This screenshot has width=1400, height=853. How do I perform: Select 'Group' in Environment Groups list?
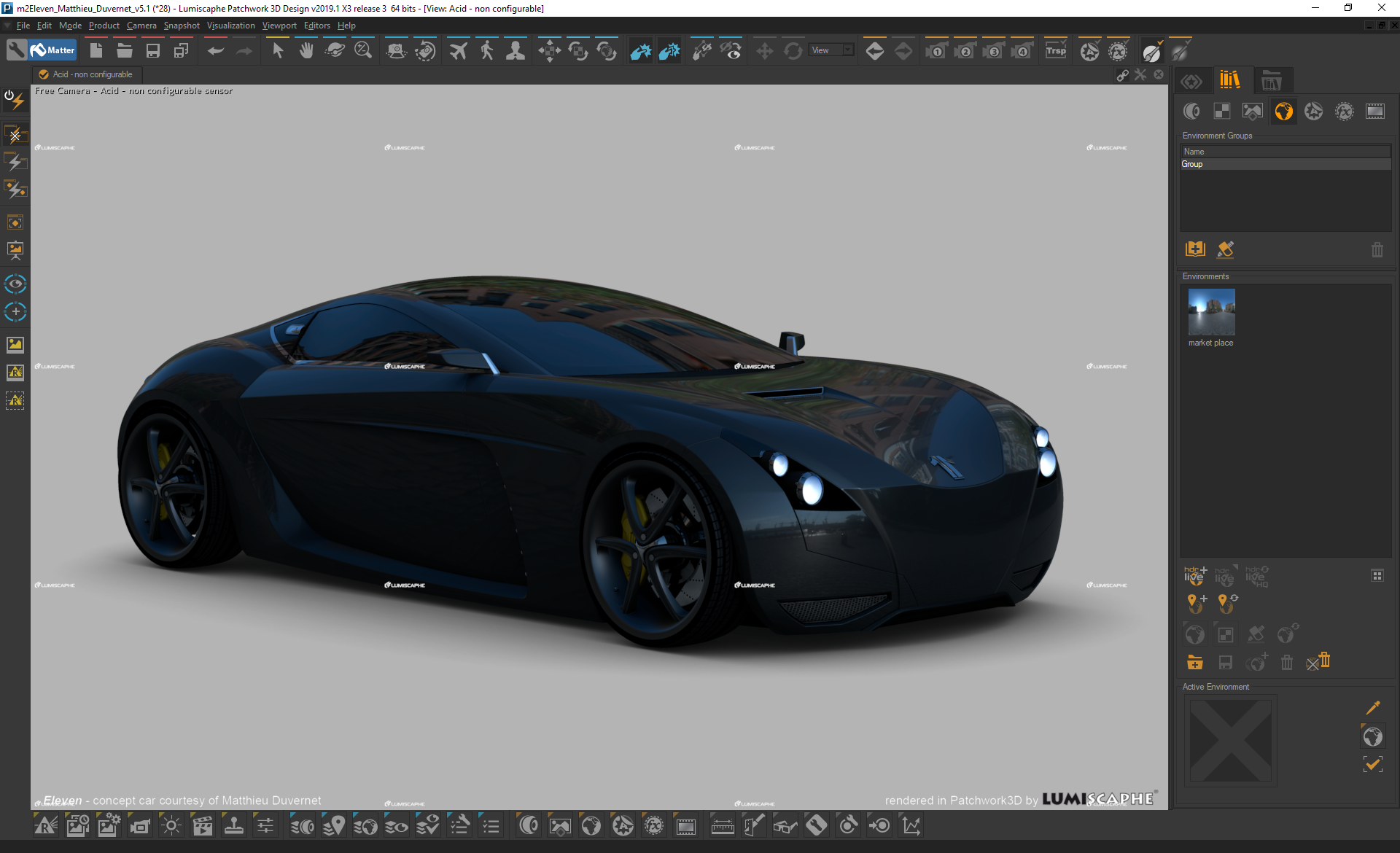tap(1286, 165)
